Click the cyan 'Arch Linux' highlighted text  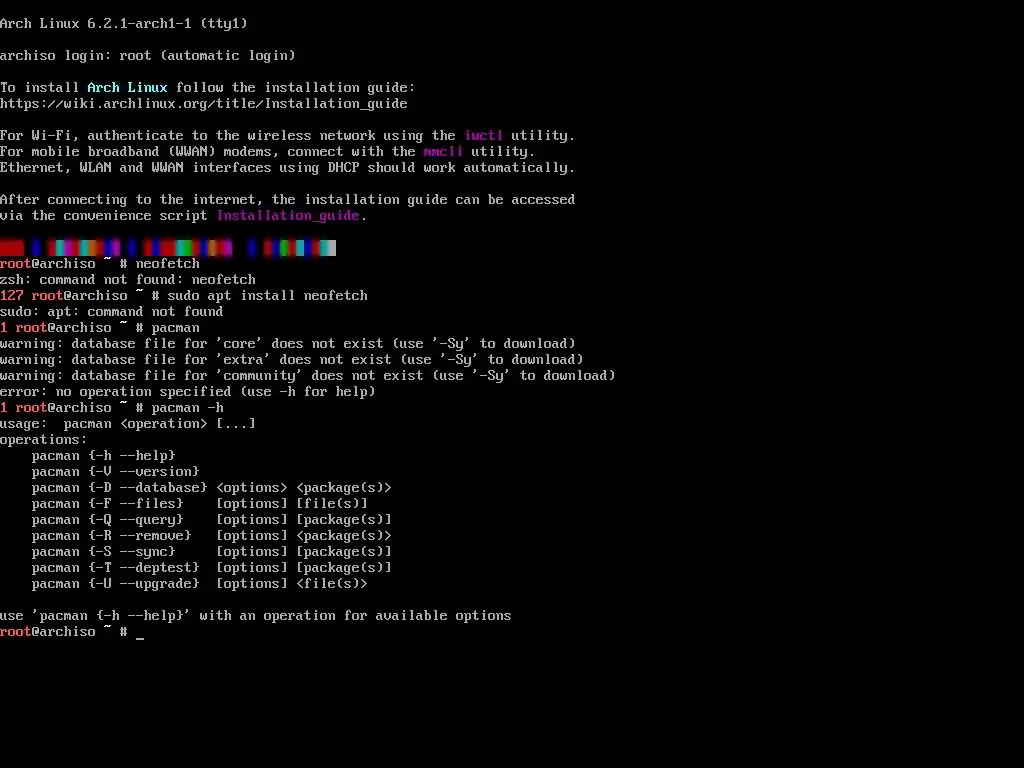pos(127,88)
